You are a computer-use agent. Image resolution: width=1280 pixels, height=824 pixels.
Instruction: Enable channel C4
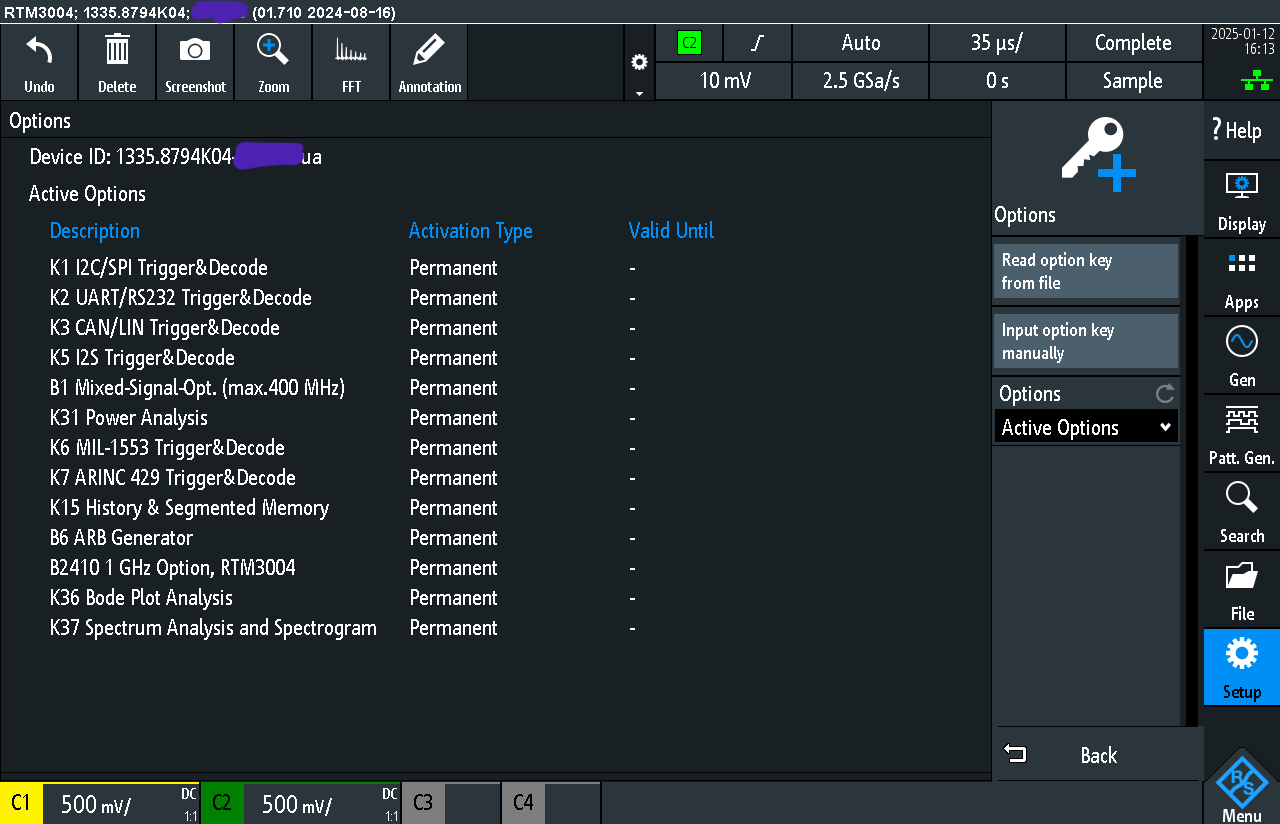[523, 803]
